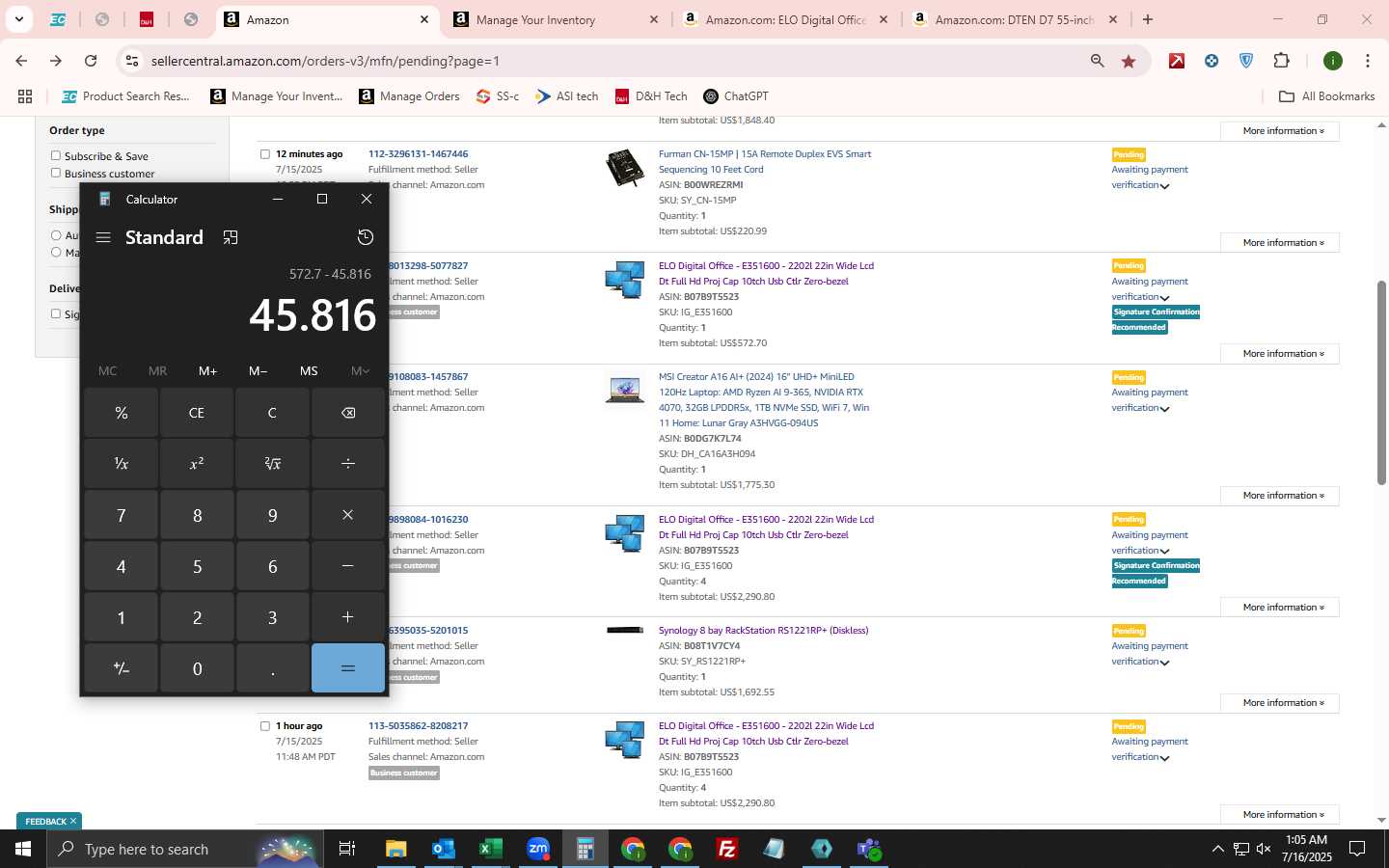This screenshot has height=868, width=1389.
Task: Open Calculator history icon
Action: (x=366, y=237)
